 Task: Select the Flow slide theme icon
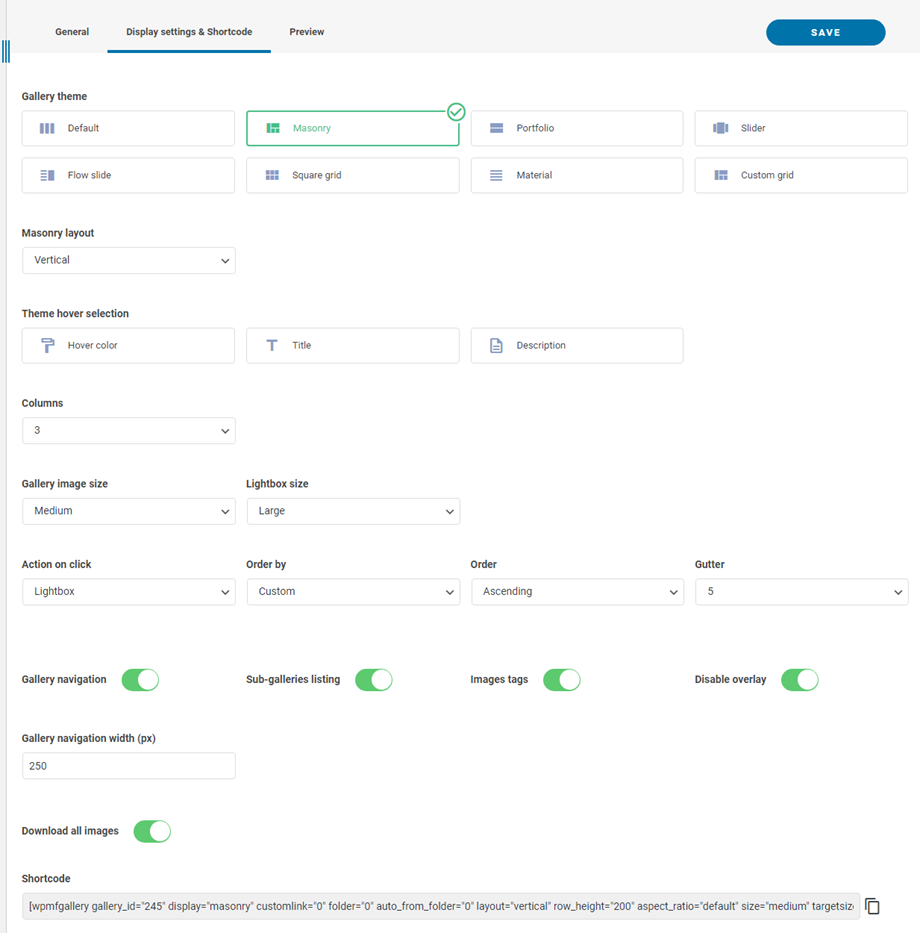47,175
